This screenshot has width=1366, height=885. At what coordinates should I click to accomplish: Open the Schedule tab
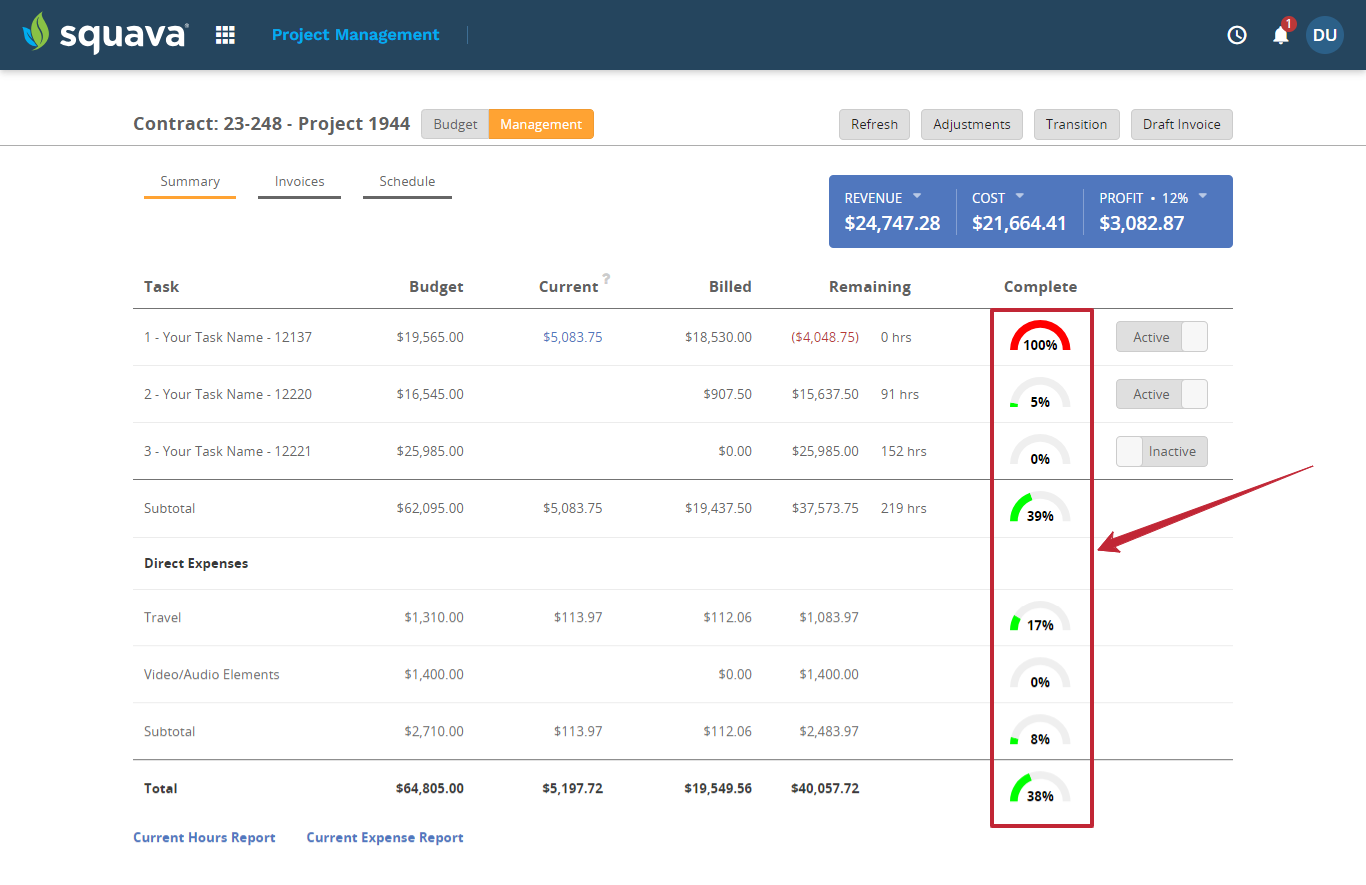click(x=407, y=181)
